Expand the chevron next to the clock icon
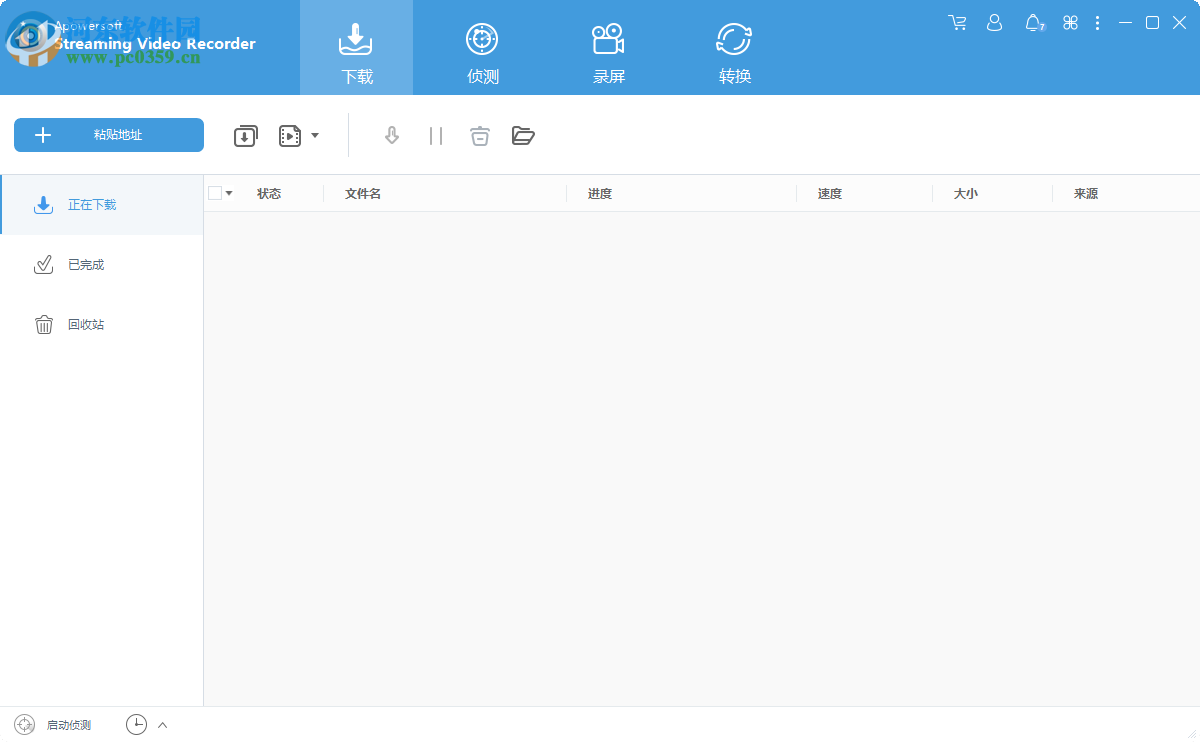 [161, 724]
